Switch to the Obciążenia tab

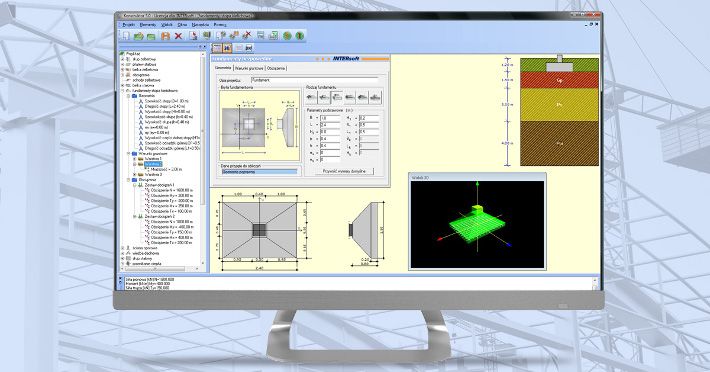point(276,68)
